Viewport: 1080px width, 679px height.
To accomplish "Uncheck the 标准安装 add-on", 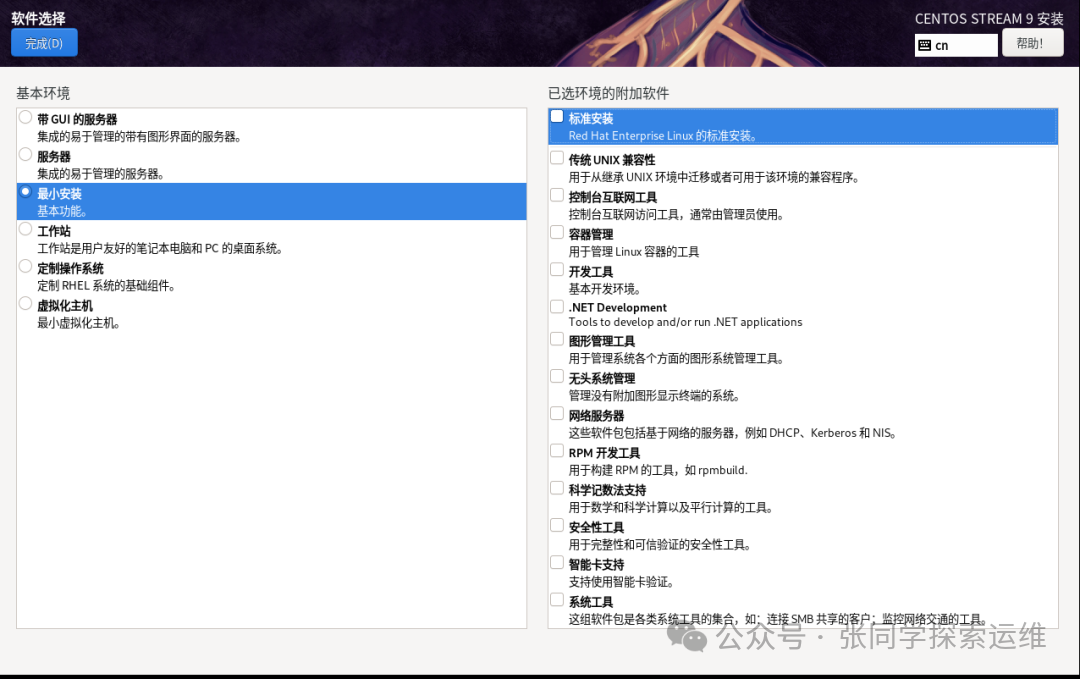I will click(556, 115).
